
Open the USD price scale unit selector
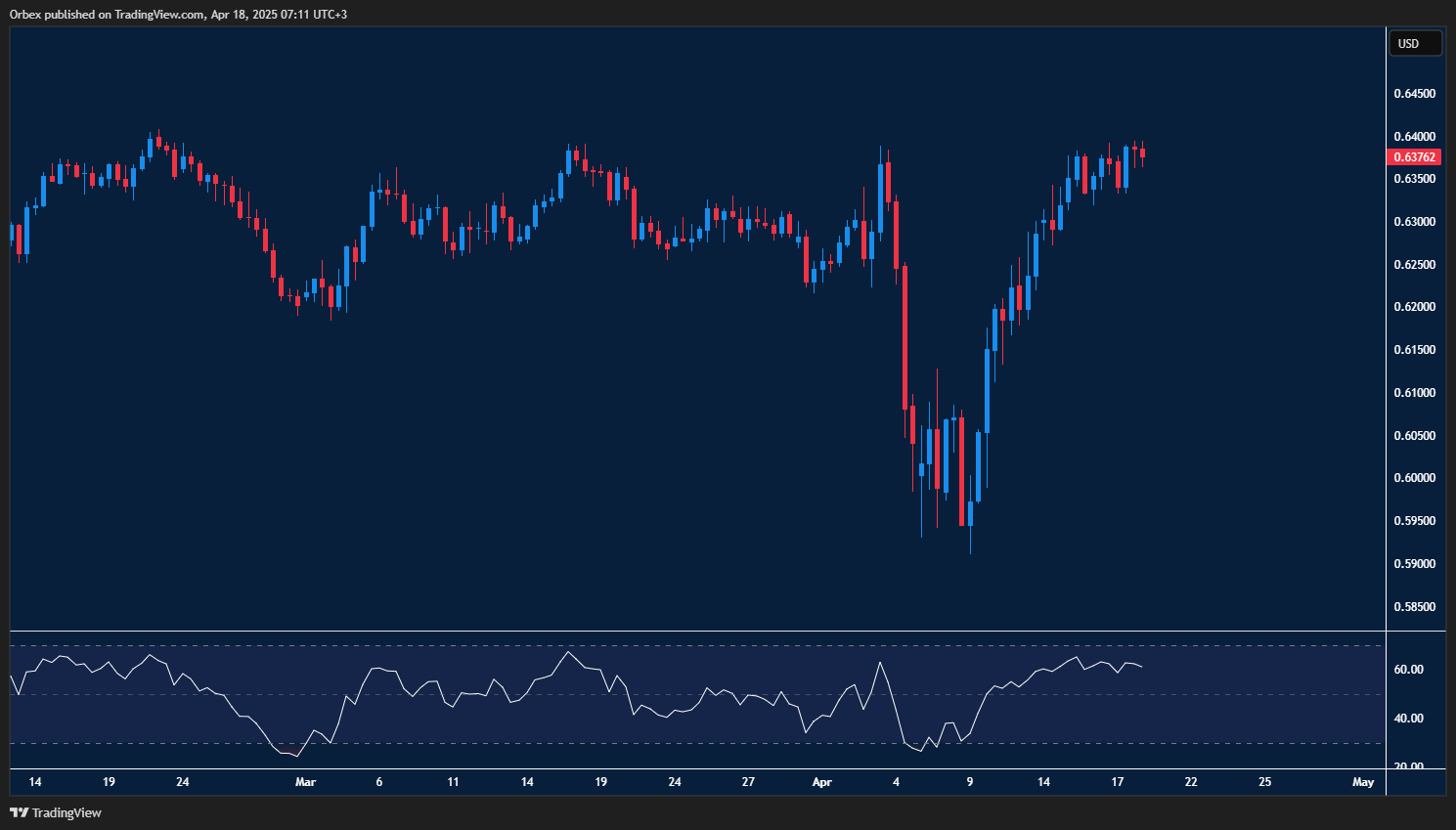(1415, 42)
